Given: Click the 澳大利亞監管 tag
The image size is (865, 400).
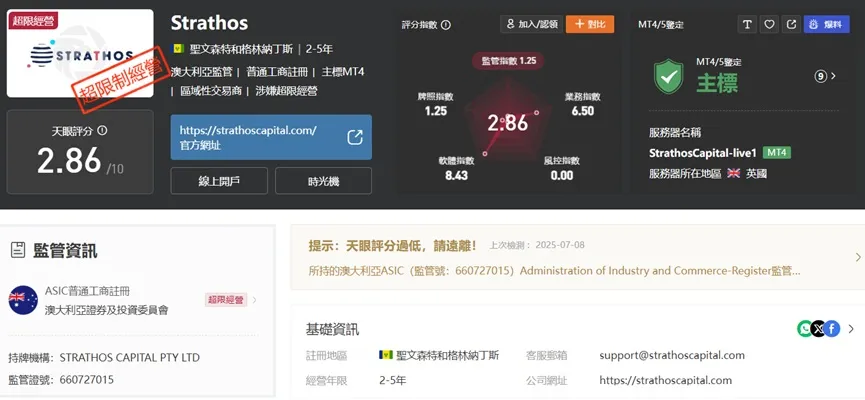Looking at the screenshot, I should click(201, 72).
